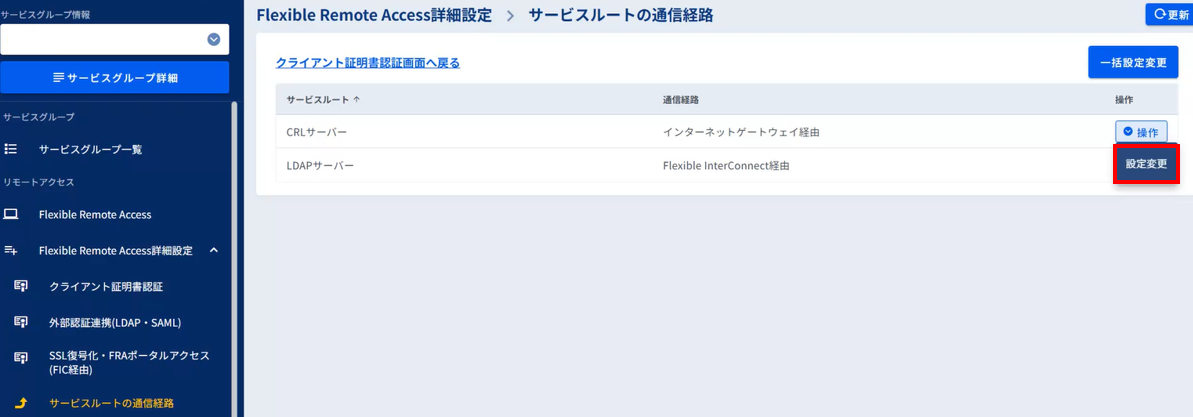Open サービスグループ一覧 in sidebar

coord(91,150)
